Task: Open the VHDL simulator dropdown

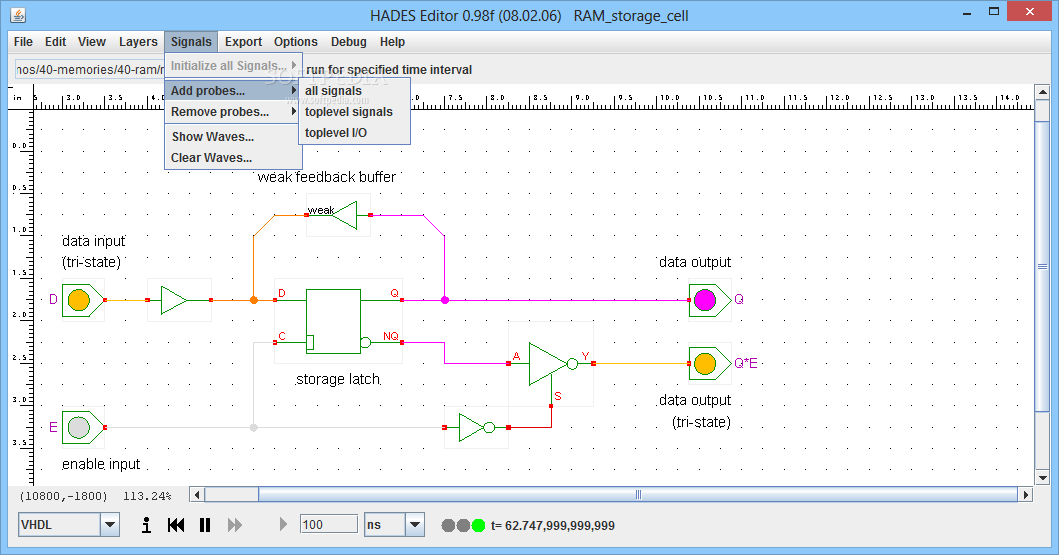Action: [x=109, y=525]
